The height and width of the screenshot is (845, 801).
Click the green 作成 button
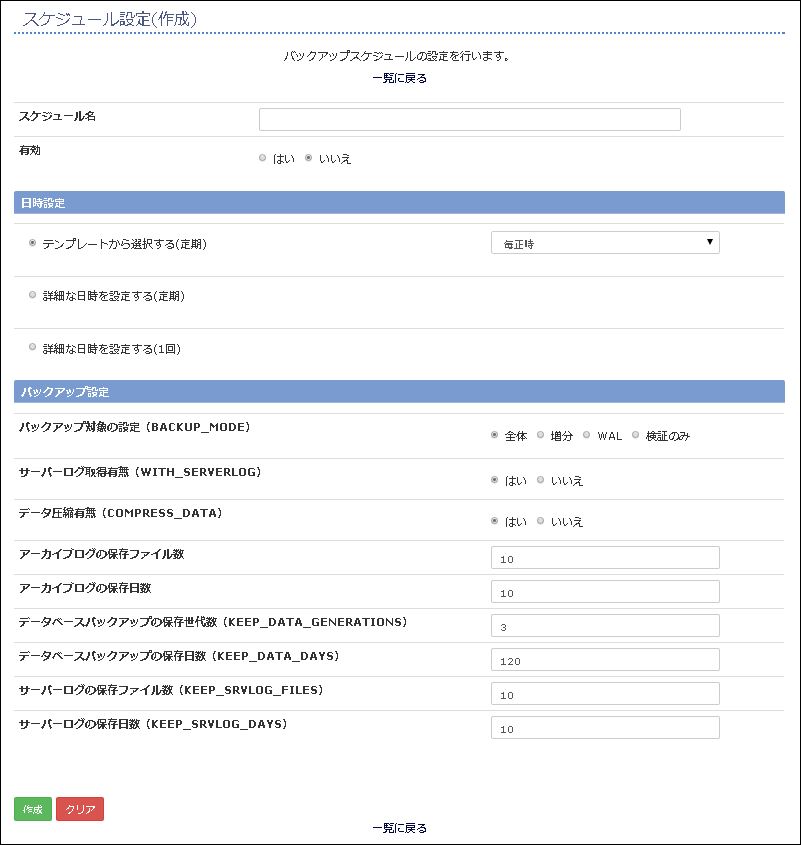pyautogui.click(x=33, y=809)
